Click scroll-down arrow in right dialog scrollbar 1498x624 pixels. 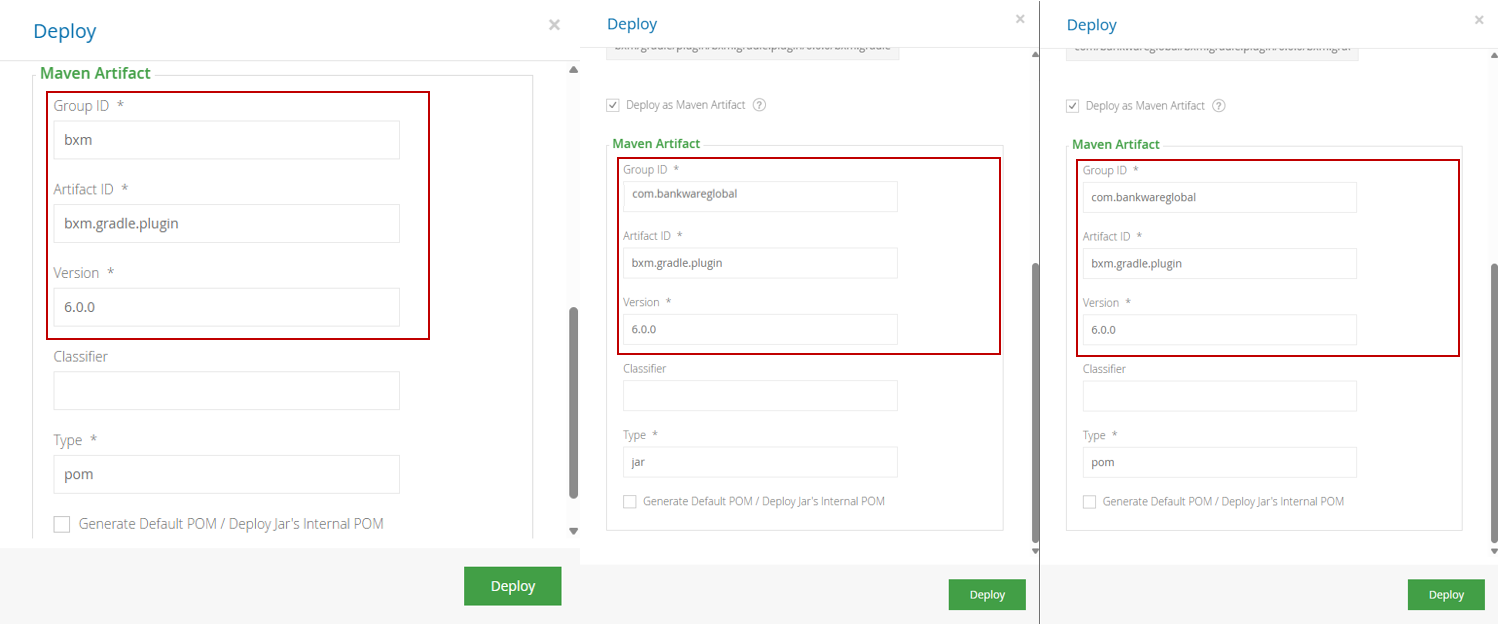click(1494, 551)
